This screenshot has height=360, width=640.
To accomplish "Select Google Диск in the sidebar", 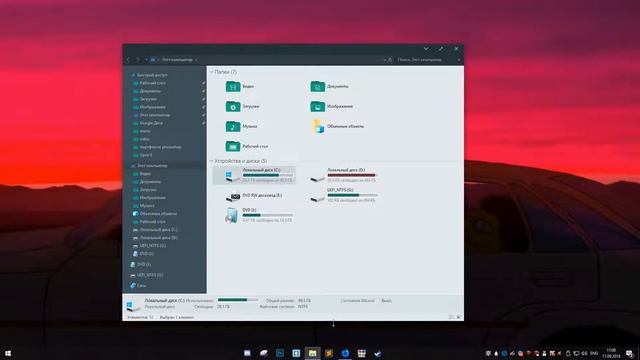I will tap(148, 123).
